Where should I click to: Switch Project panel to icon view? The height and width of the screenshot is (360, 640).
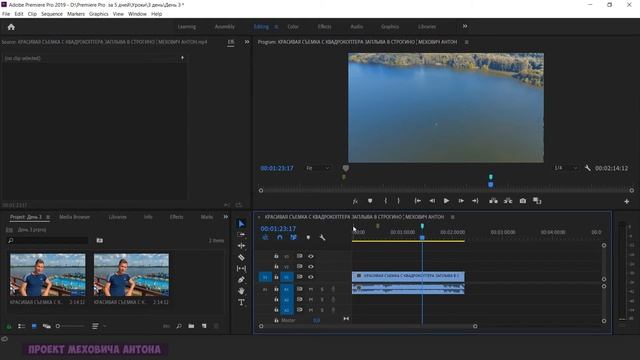pyautogui.click(x=34, y=326)
